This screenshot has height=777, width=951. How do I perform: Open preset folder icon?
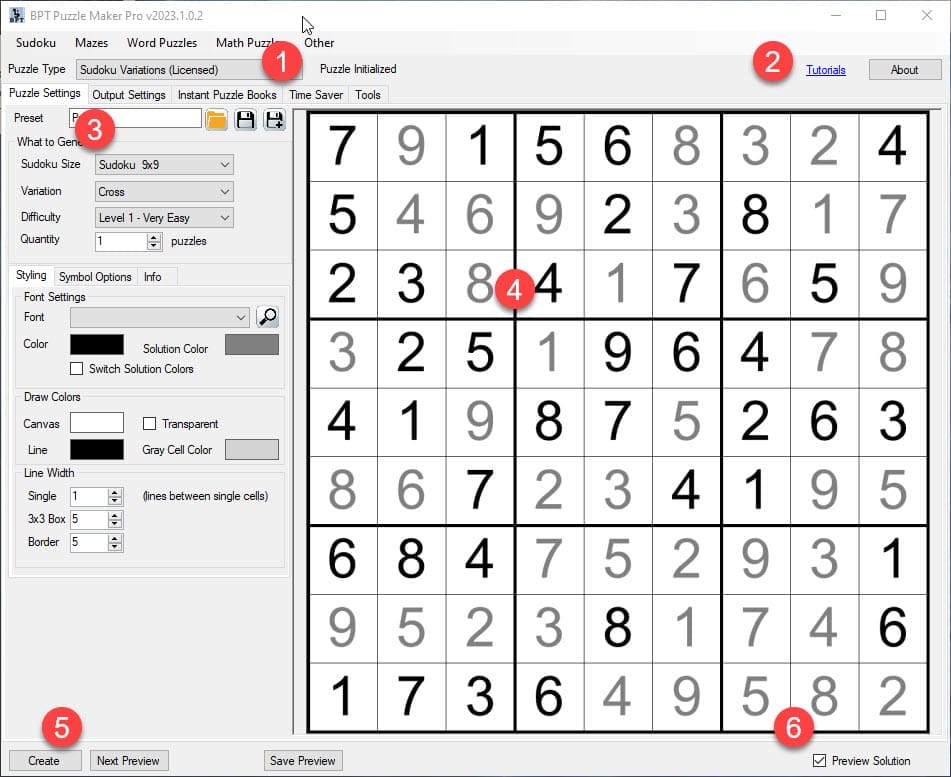coord(217,119)
